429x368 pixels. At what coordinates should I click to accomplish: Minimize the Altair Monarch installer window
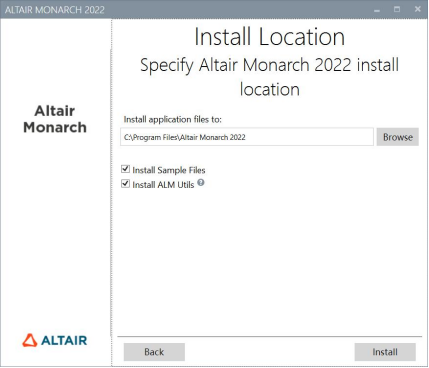pyautogui.click(x=377, y=10)
